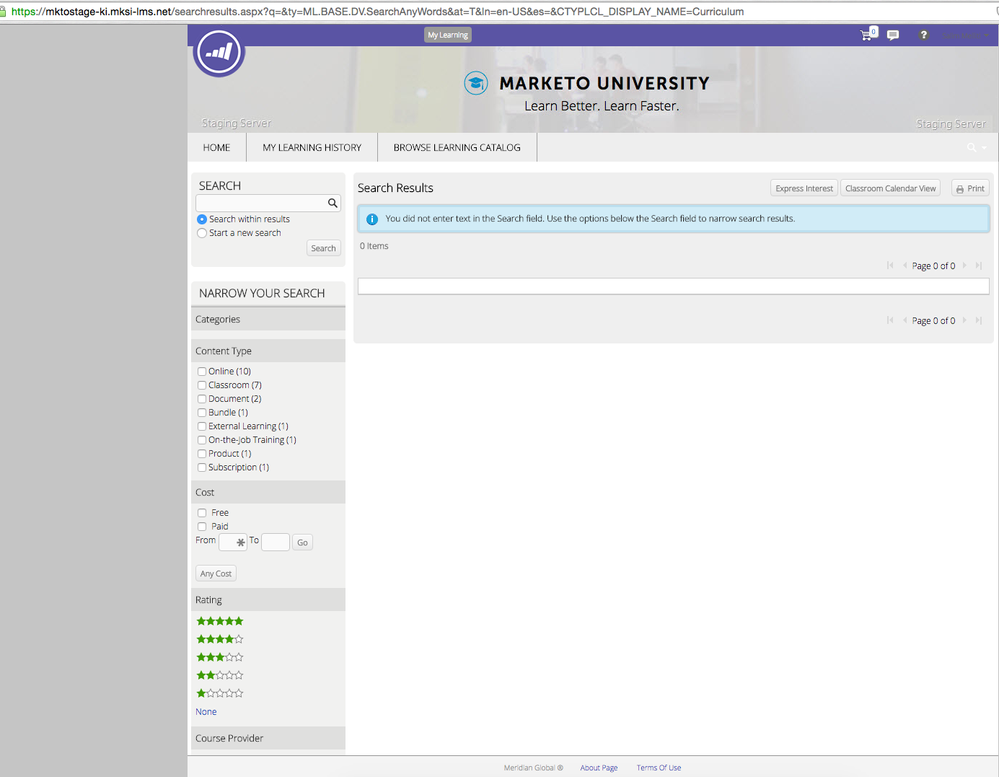Go to first page in top pager
The image size is (999, 777).
click(x=890, y=266)
